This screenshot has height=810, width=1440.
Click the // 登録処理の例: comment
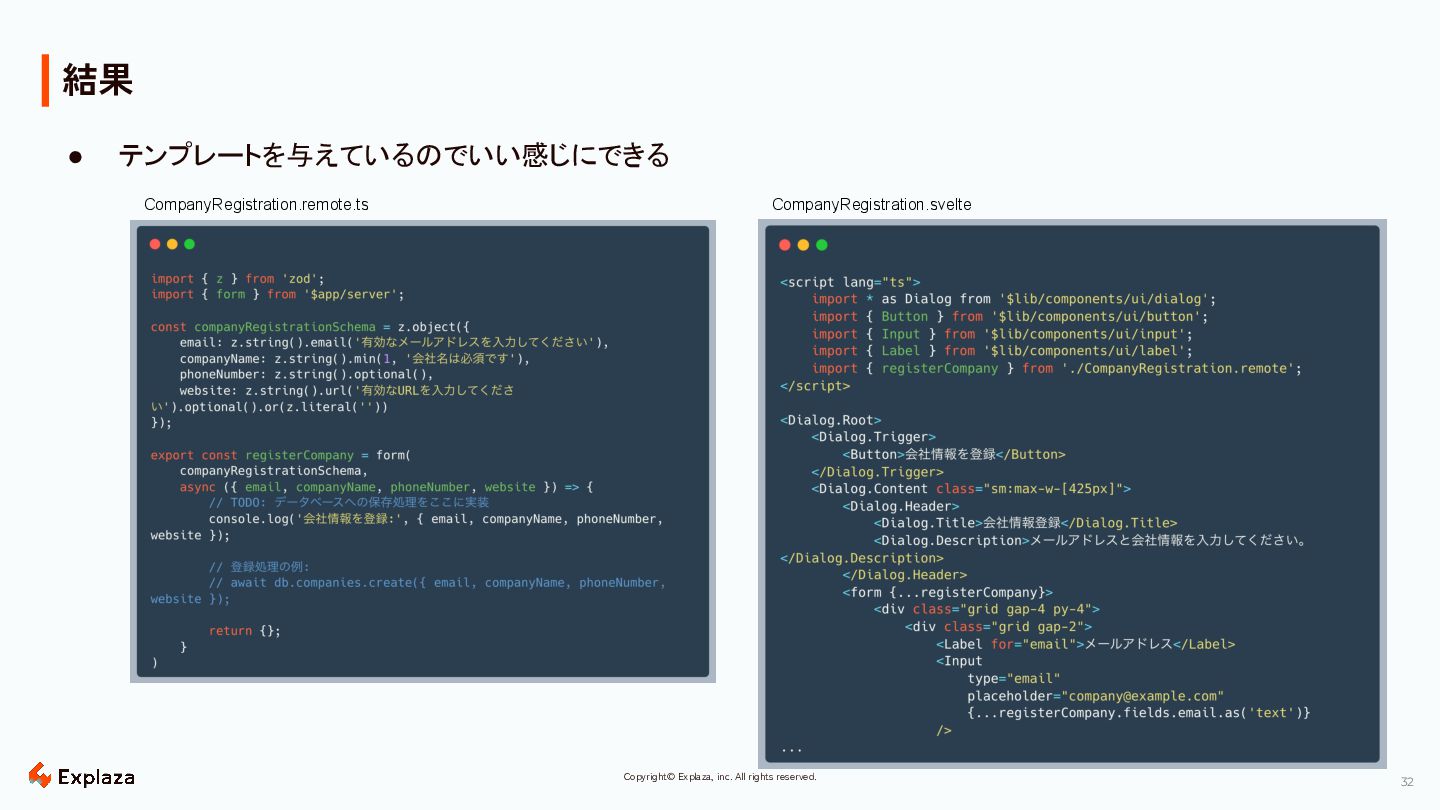[259, 566]
